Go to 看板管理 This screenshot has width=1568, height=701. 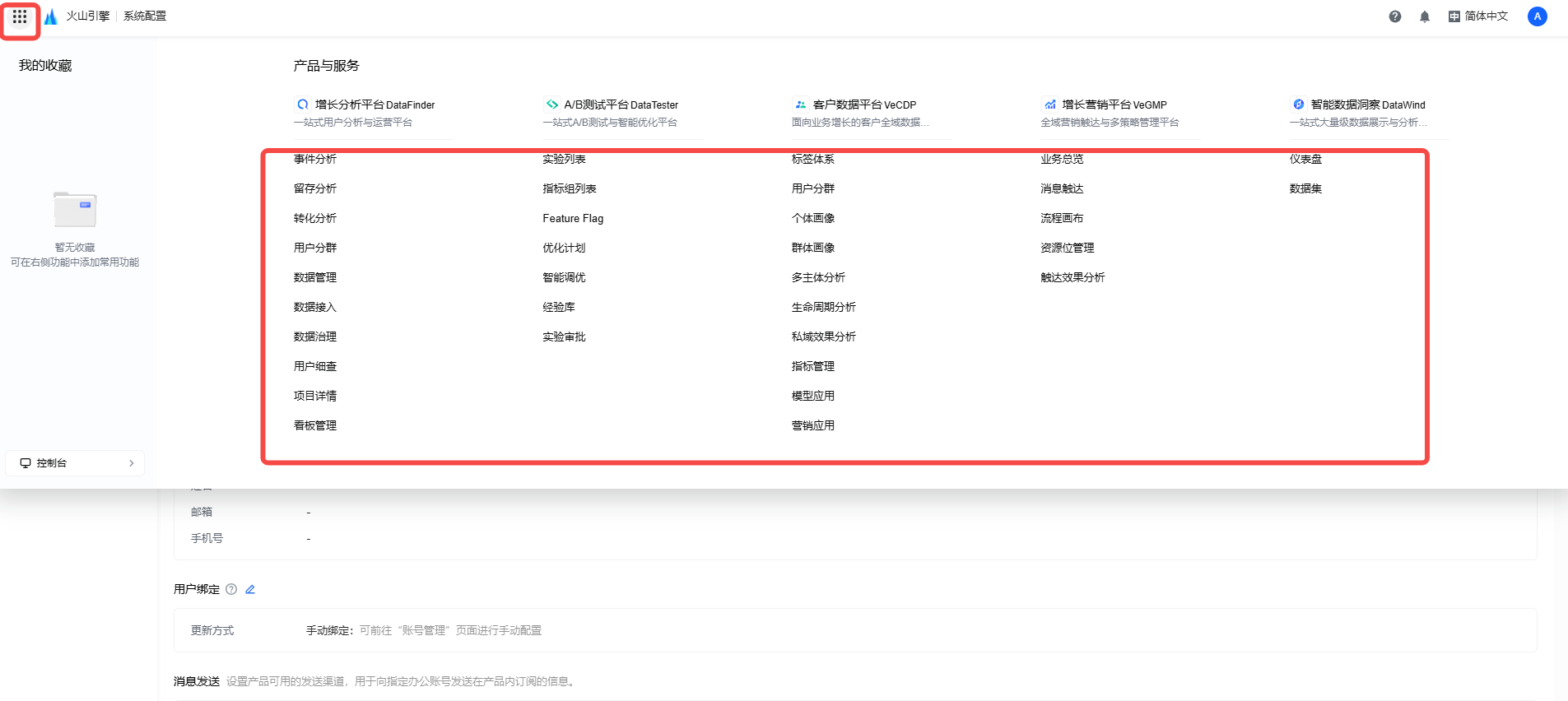click(315, 425)
